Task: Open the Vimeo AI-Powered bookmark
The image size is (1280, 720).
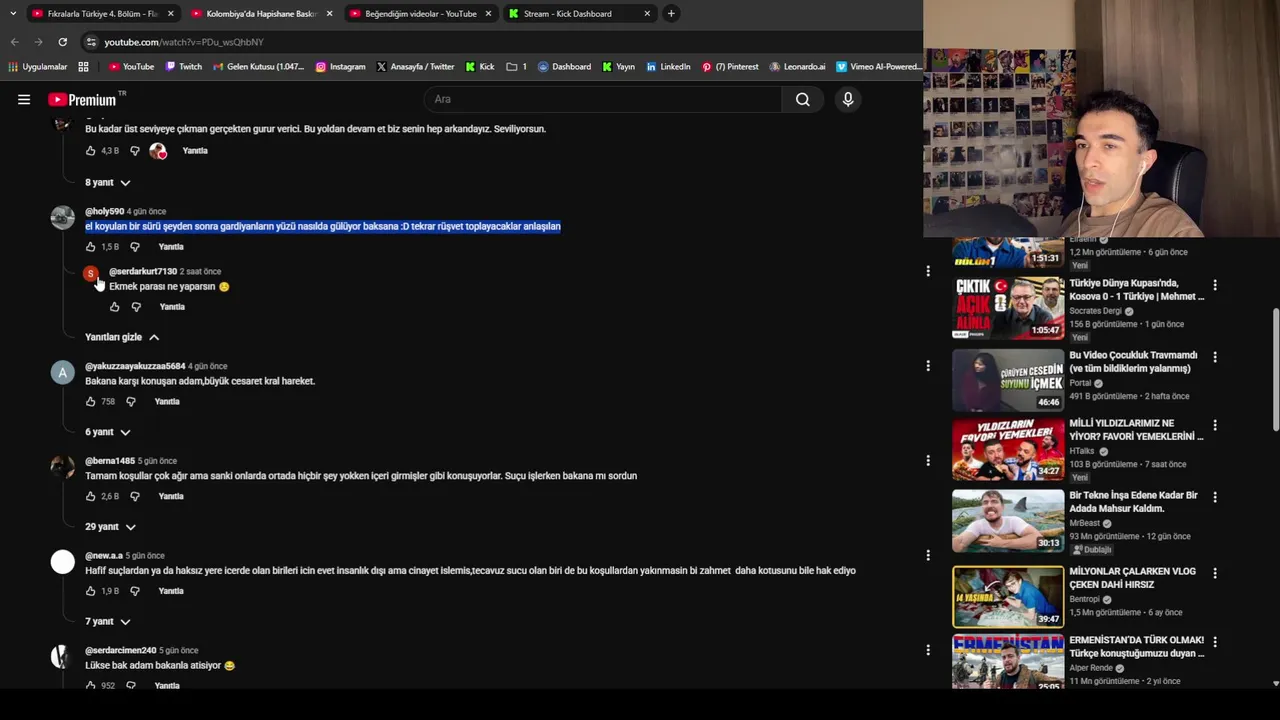Action: tap(878, 67)
